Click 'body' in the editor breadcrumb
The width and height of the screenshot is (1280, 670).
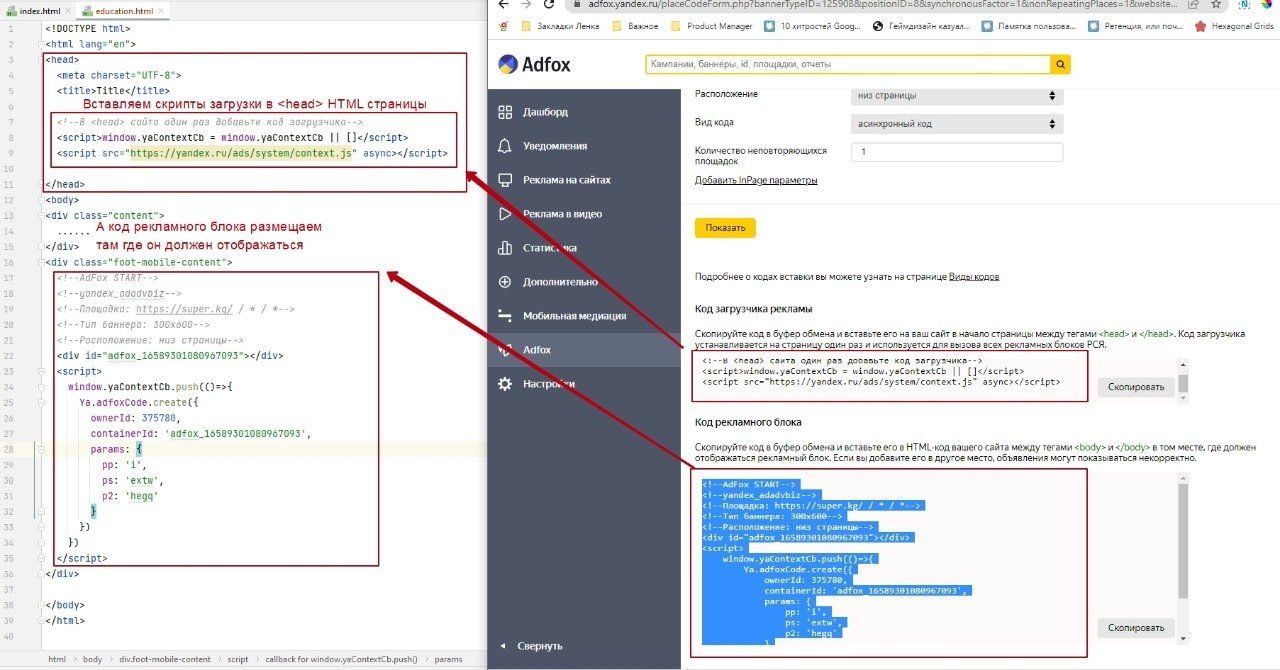[92, 660]
